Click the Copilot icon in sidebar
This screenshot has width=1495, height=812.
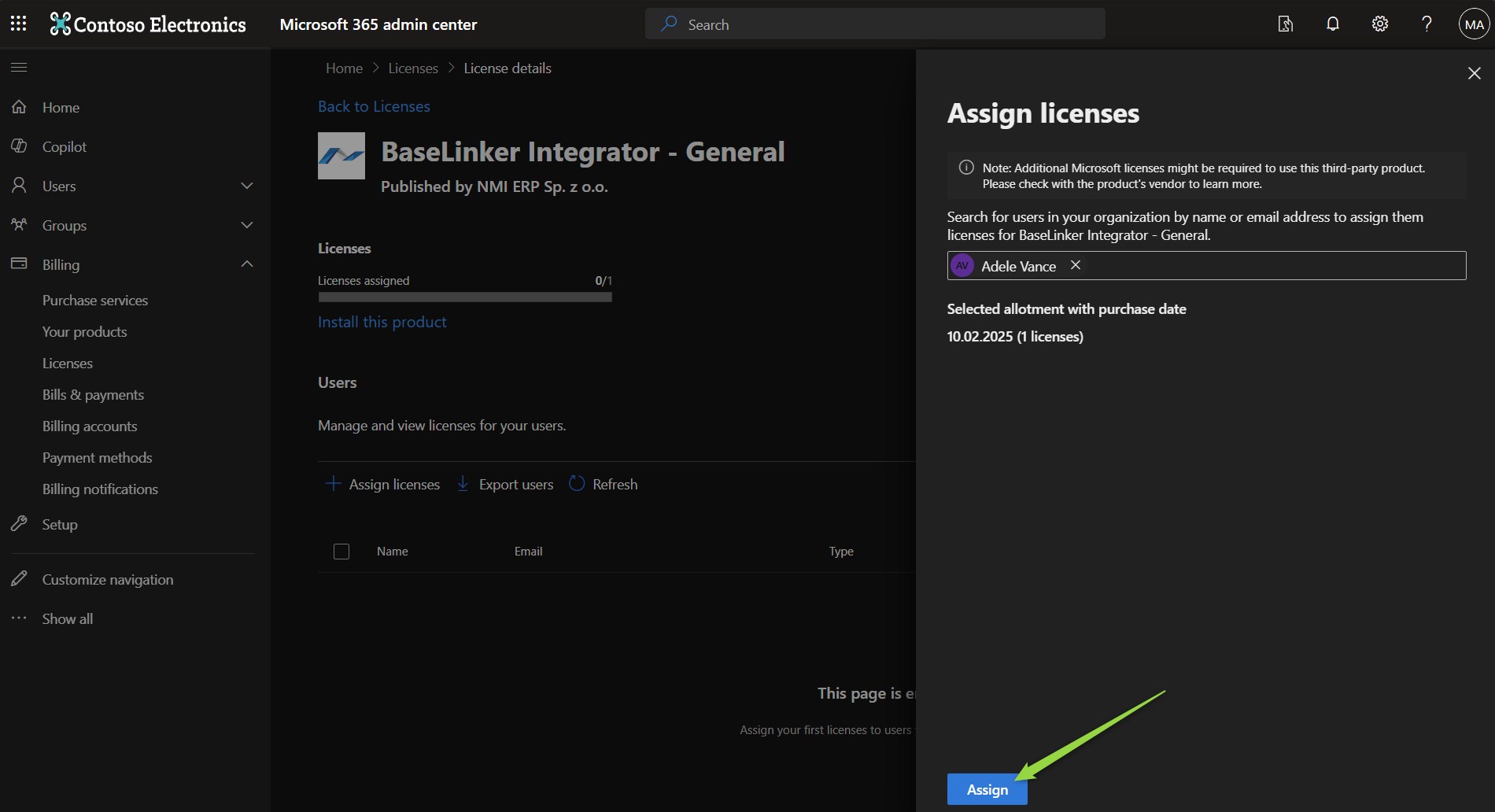coord(19,146)
